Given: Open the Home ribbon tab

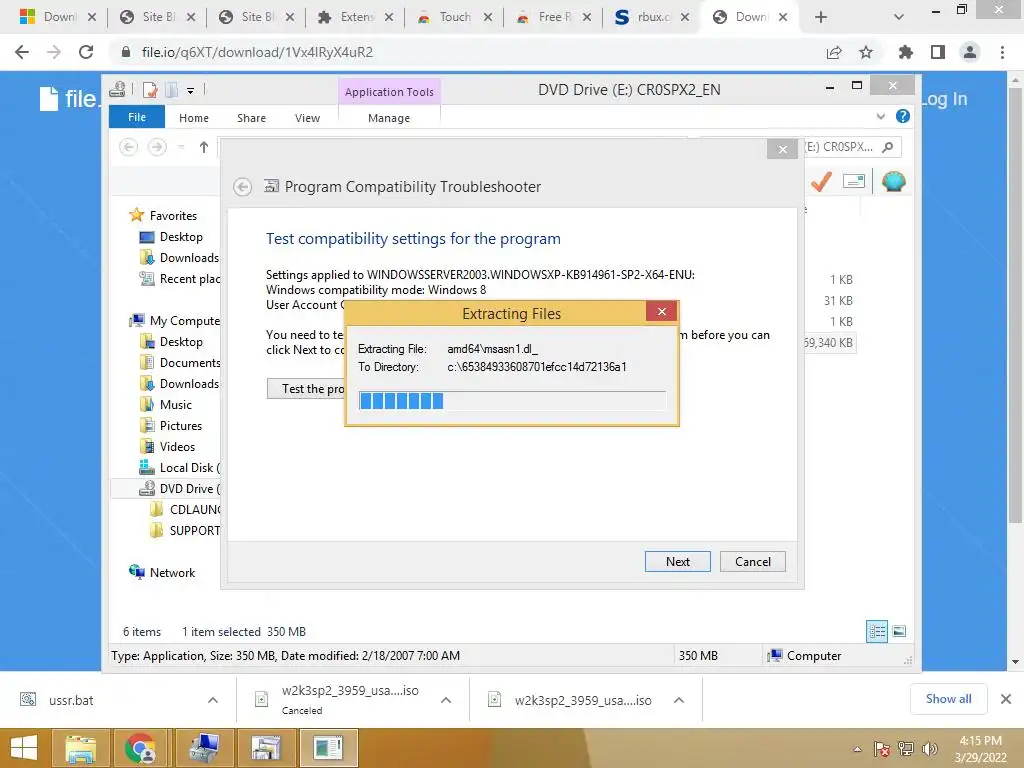Looking at the screenshot, I should click(x=194, y=118).
